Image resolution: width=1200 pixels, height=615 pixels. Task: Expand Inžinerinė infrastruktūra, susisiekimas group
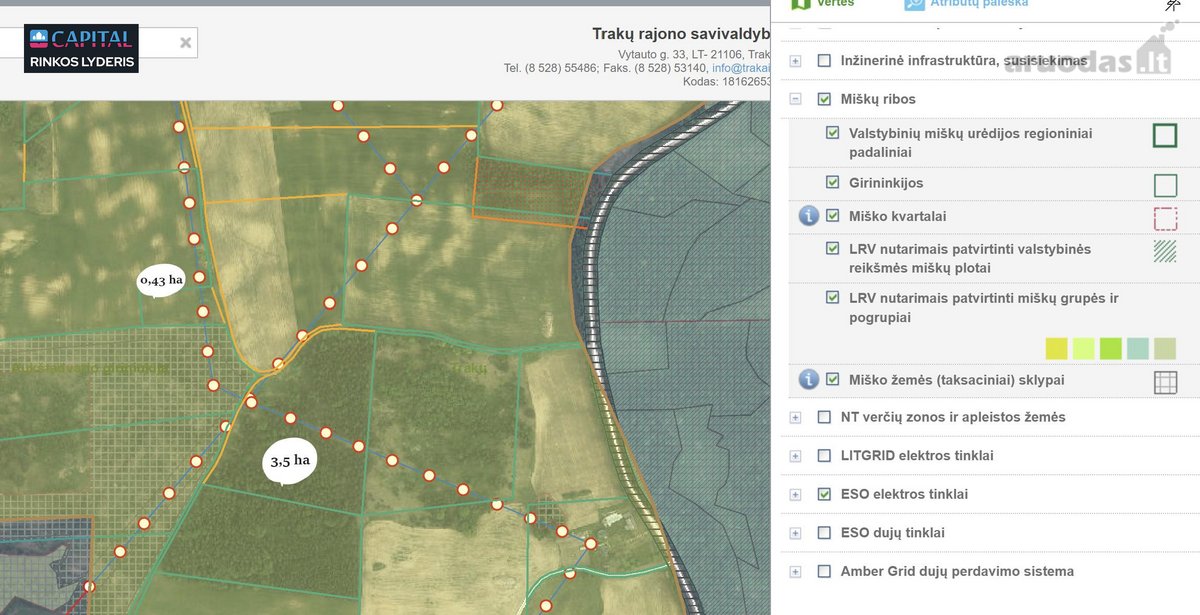point(796,61)
